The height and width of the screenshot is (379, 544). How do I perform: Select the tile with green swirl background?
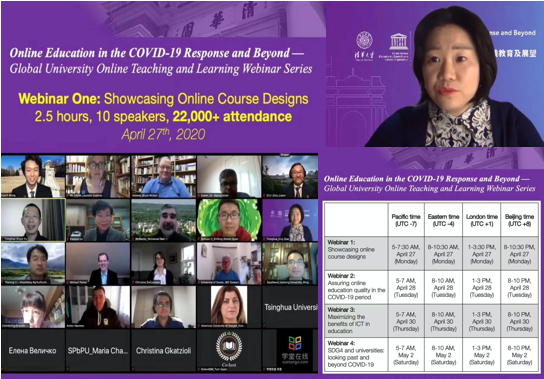click(x=229, y=220)
